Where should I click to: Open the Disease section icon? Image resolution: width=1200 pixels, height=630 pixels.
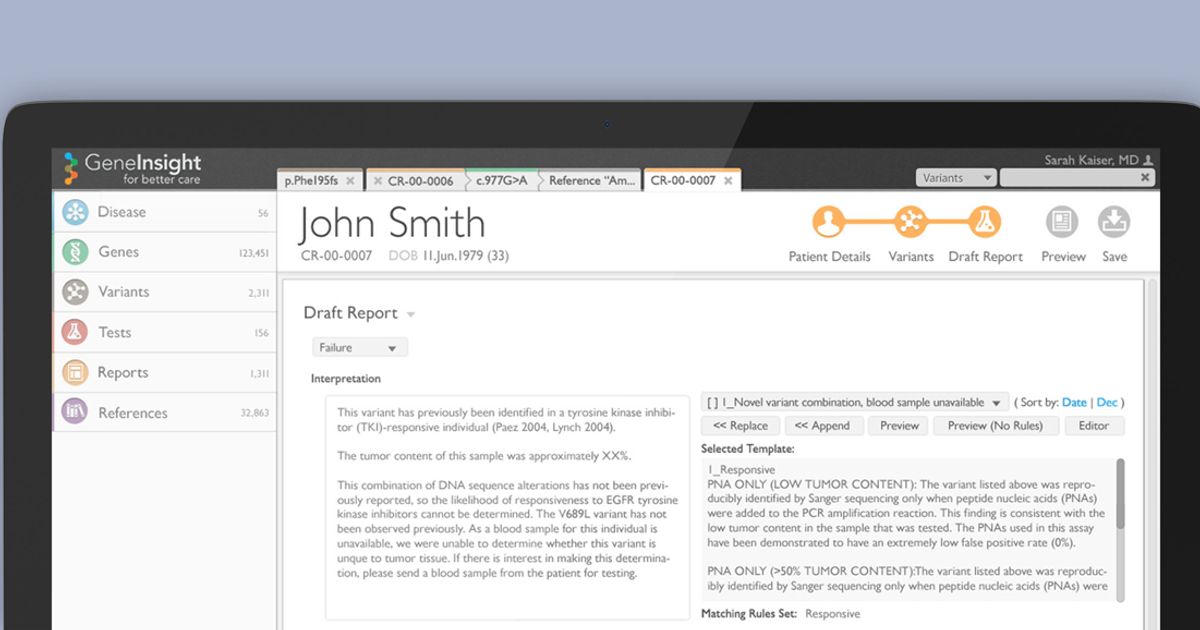pyautogui.click(x=75, y=212)
